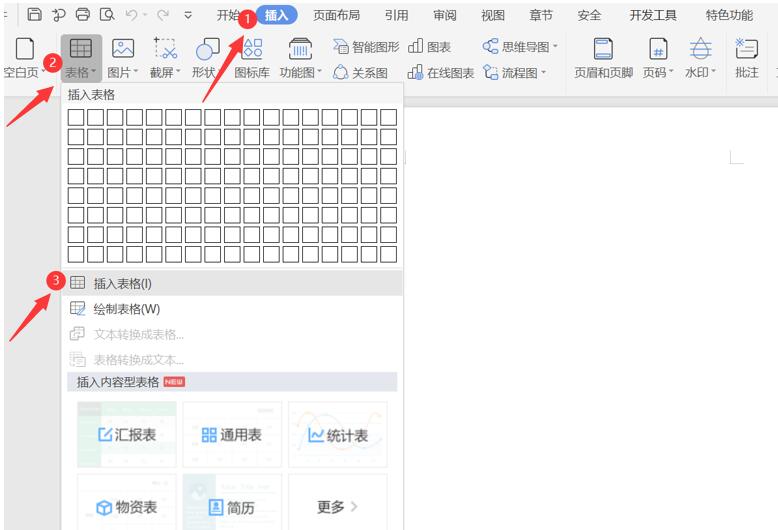Choose the 通用表 template thumbnail
Screen dimensions: 778x530
tap(232, 435)
